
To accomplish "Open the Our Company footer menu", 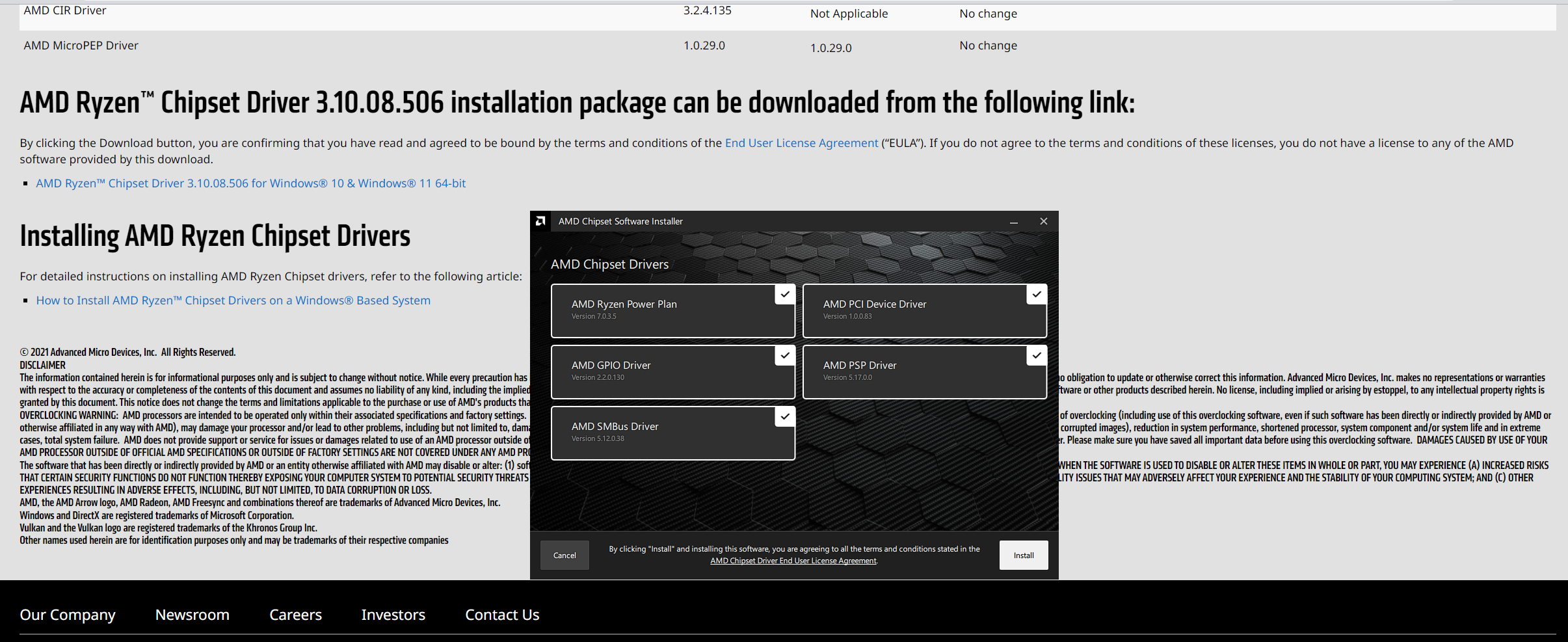I will 68,615.
